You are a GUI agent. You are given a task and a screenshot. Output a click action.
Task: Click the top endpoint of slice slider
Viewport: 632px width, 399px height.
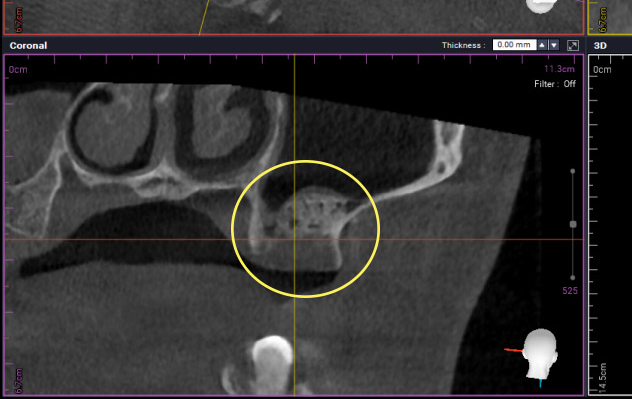[572, 171]
